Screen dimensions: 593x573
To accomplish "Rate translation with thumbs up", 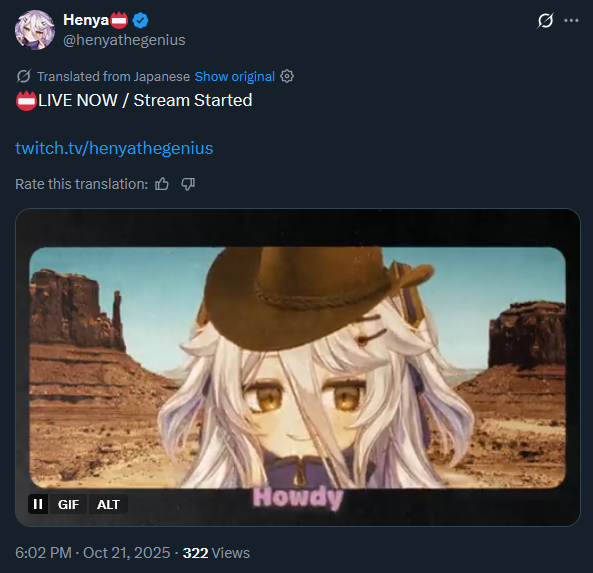I will (162, 184).
